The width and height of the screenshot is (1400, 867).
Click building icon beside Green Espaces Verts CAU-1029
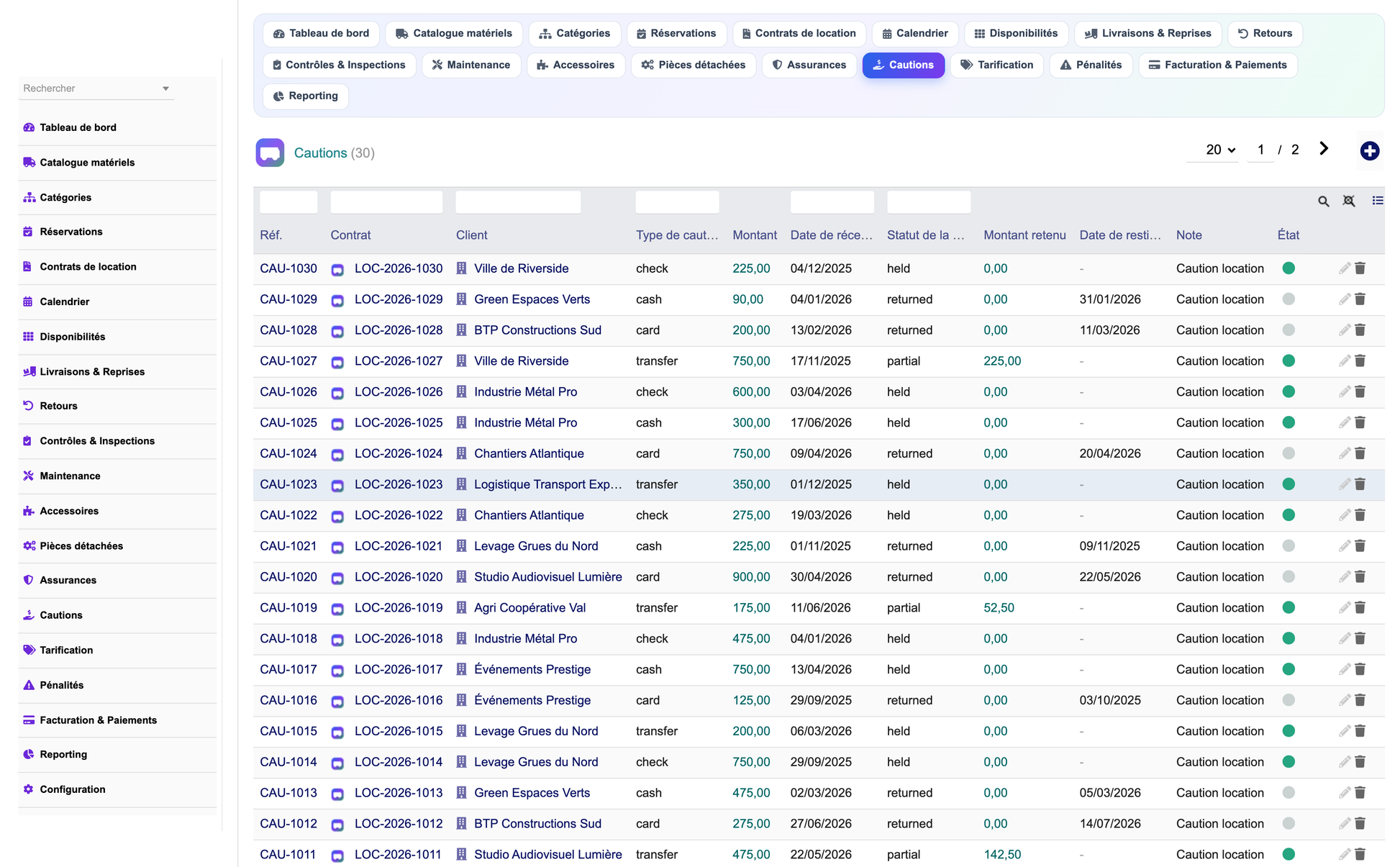(x=462, y=299)
